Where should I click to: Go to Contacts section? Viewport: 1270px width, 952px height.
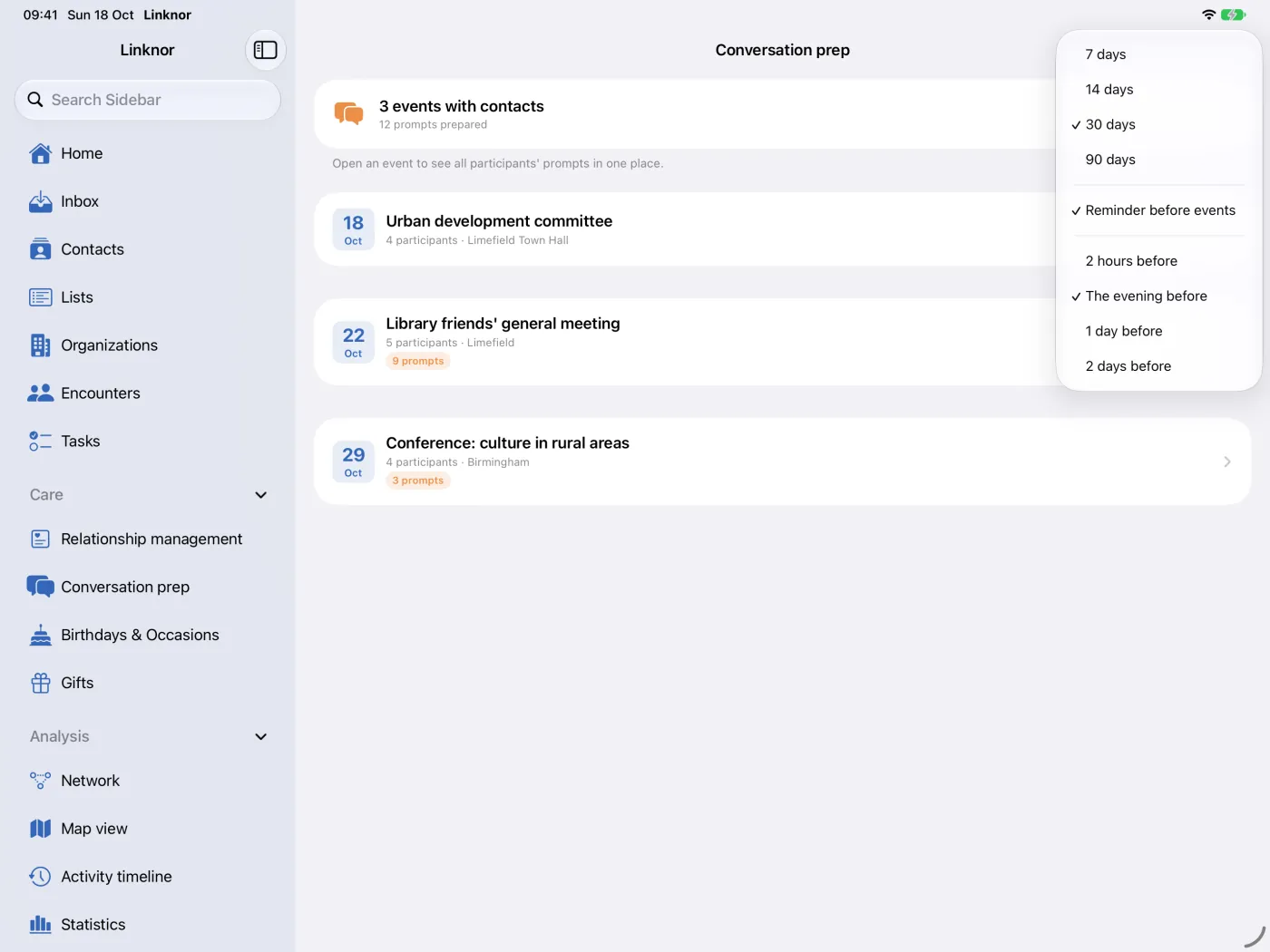pyautogui.click(x=148, y=249)
